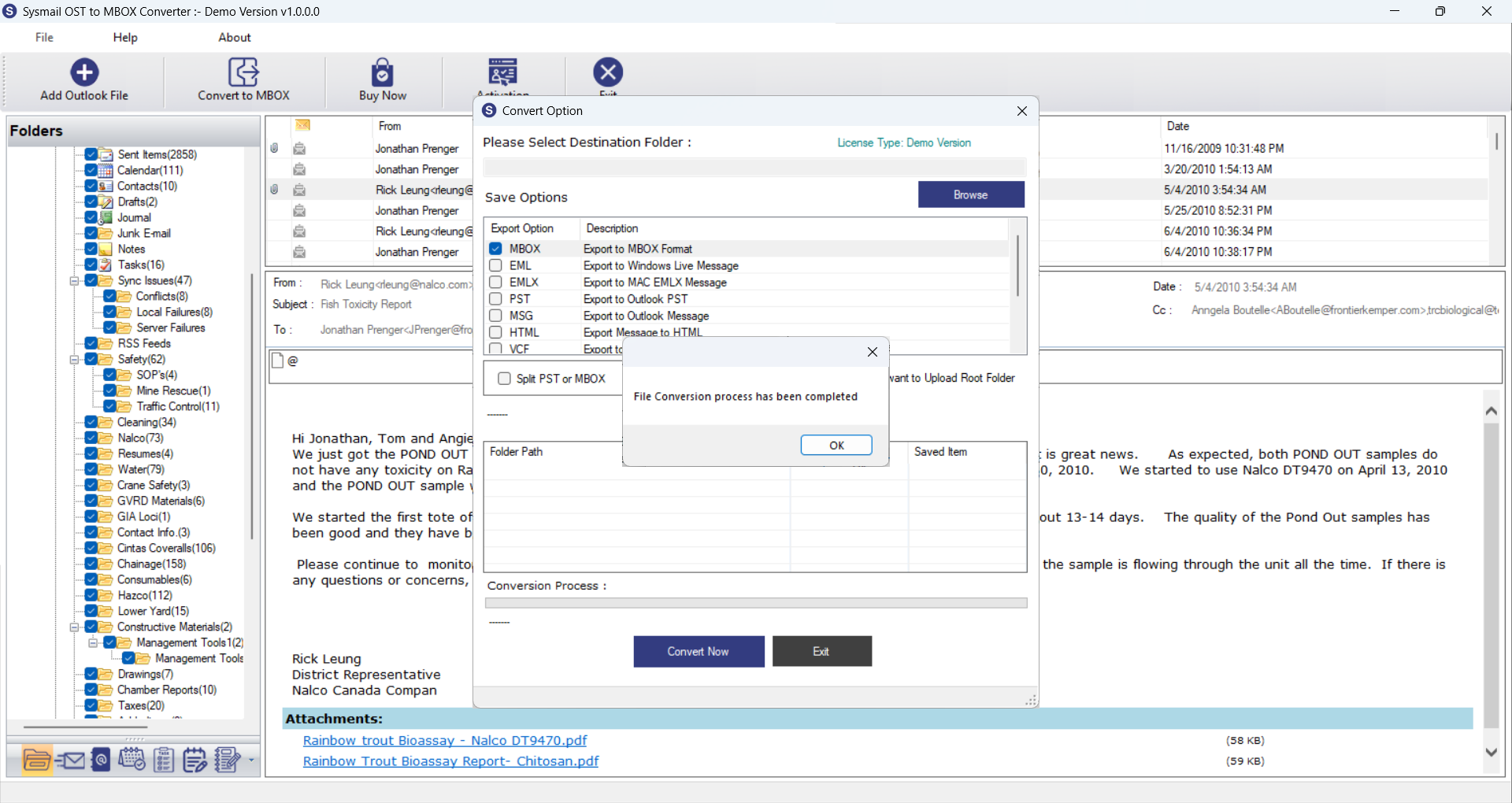
Task: Collapse the Safety folder node
Action: pos(74,359)
